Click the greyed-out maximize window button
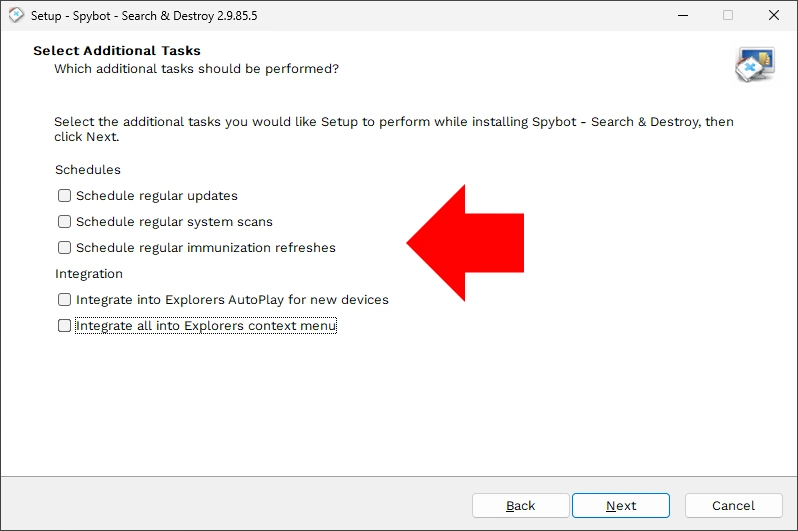This screenshot has width=798, height=531. [728, 15]
